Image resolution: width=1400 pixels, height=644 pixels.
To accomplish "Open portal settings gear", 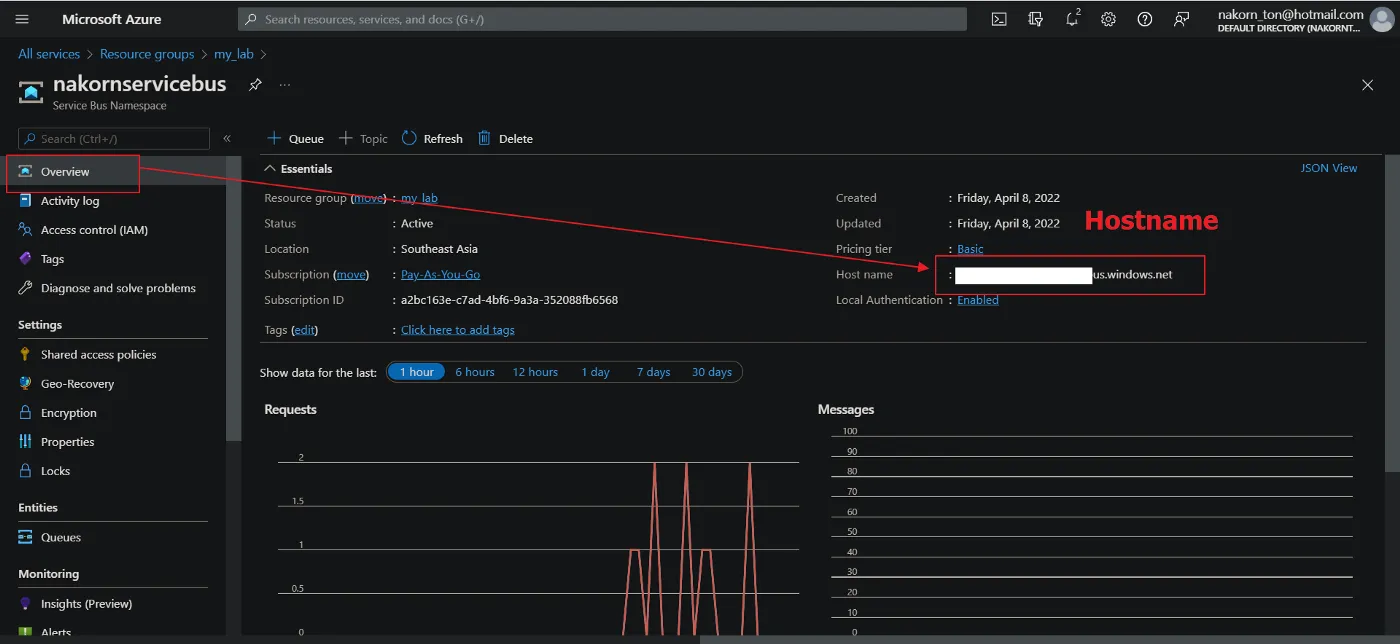I will click(x=1108, y=19).
